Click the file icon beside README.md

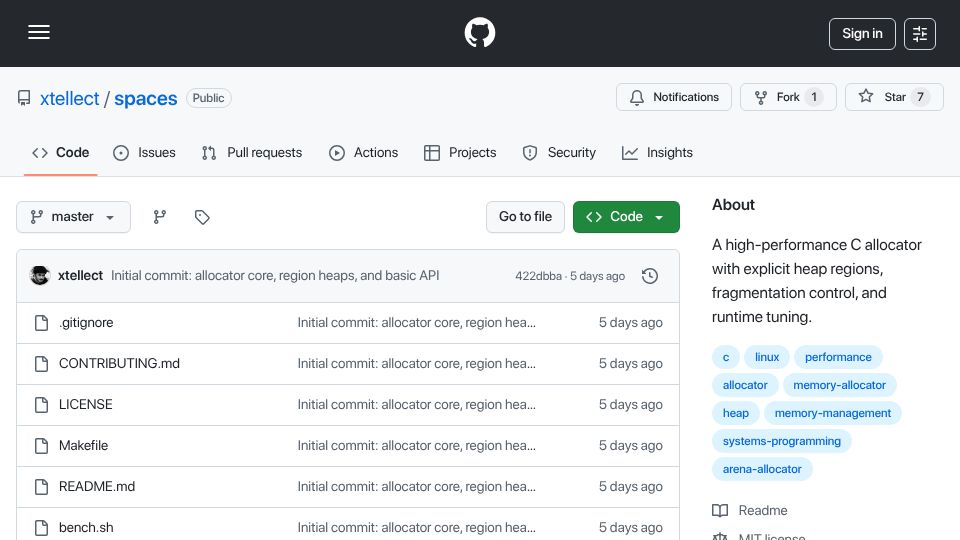click(42, 487)
